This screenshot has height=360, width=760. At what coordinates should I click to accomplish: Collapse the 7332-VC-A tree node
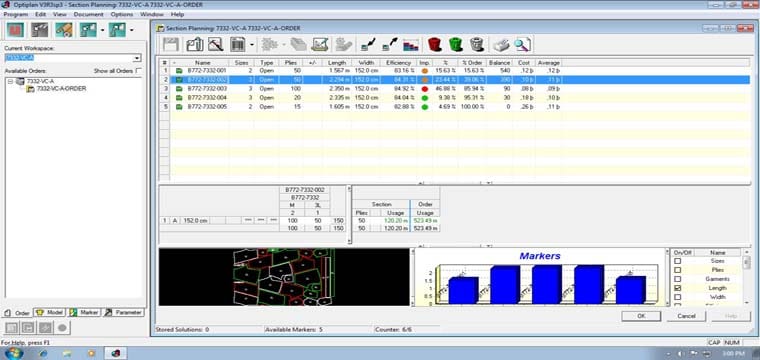[x=10, y=81]
